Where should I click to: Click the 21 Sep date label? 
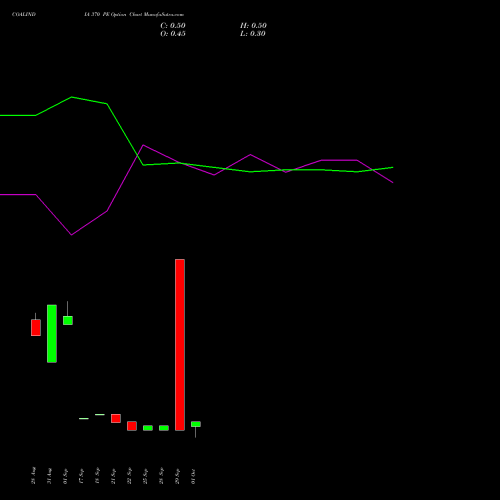coord(113,476)
